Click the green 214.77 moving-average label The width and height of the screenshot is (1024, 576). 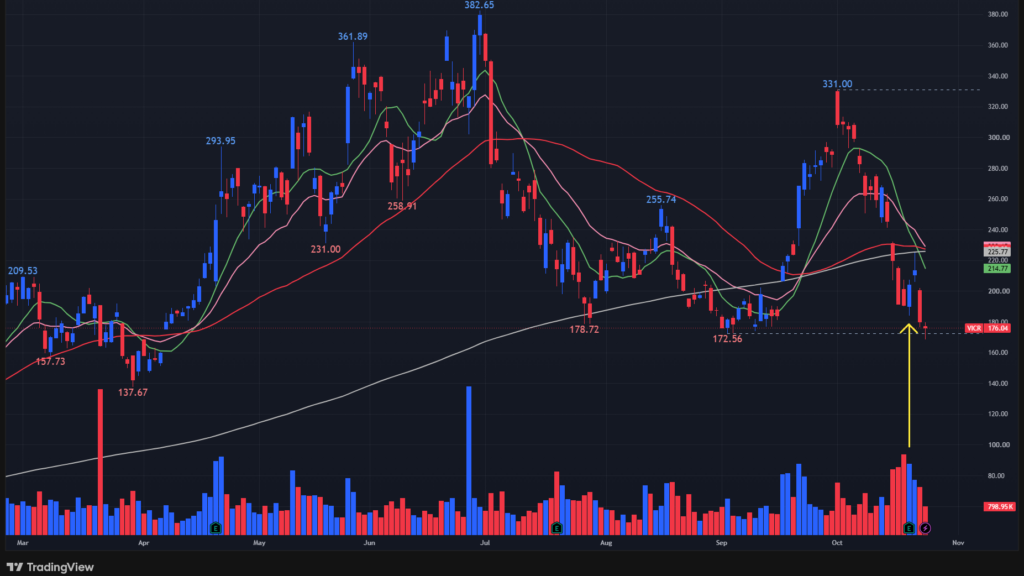(997, 268)
